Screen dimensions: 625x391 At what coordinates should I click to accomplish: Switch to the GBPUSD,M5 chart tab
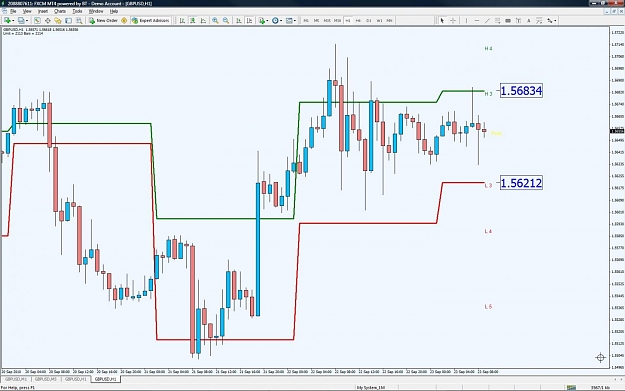pyautogui.click(x=46, y=379)
